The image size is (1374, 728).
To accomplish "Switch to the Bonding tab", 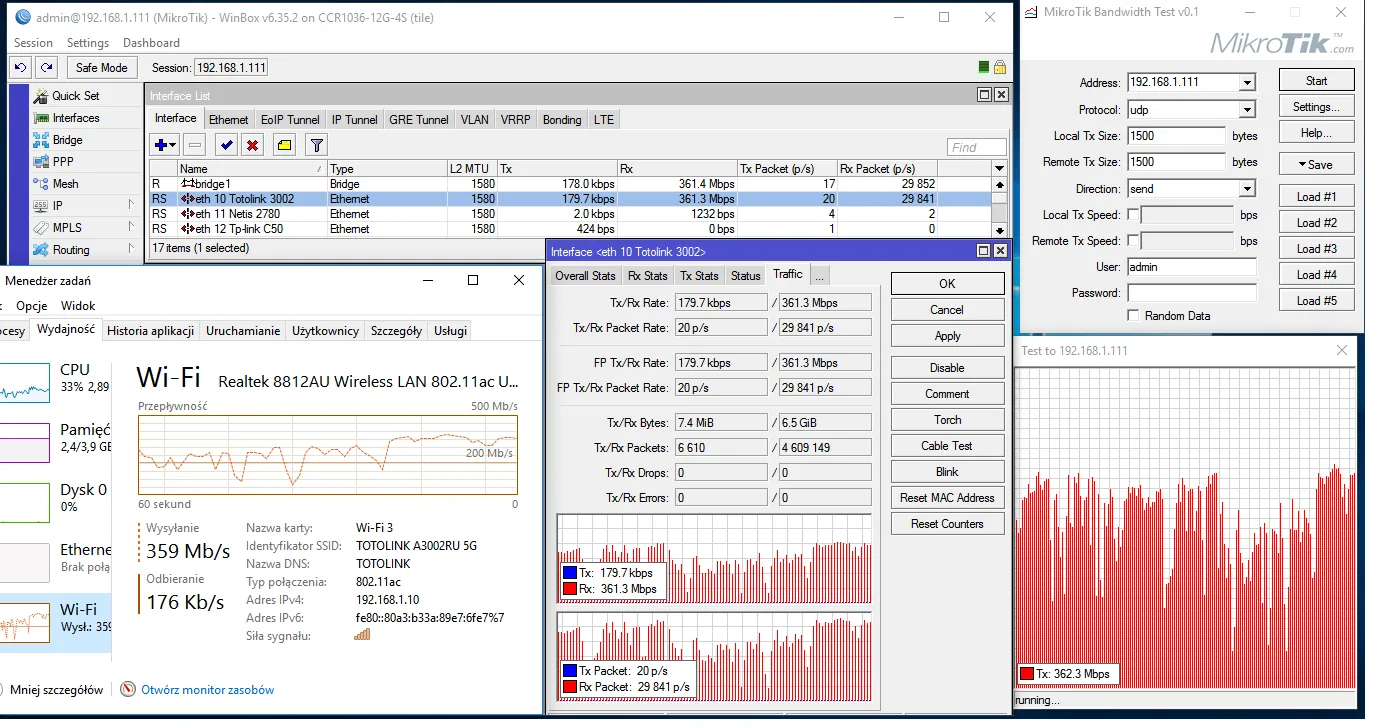I will tap(562, 119).
